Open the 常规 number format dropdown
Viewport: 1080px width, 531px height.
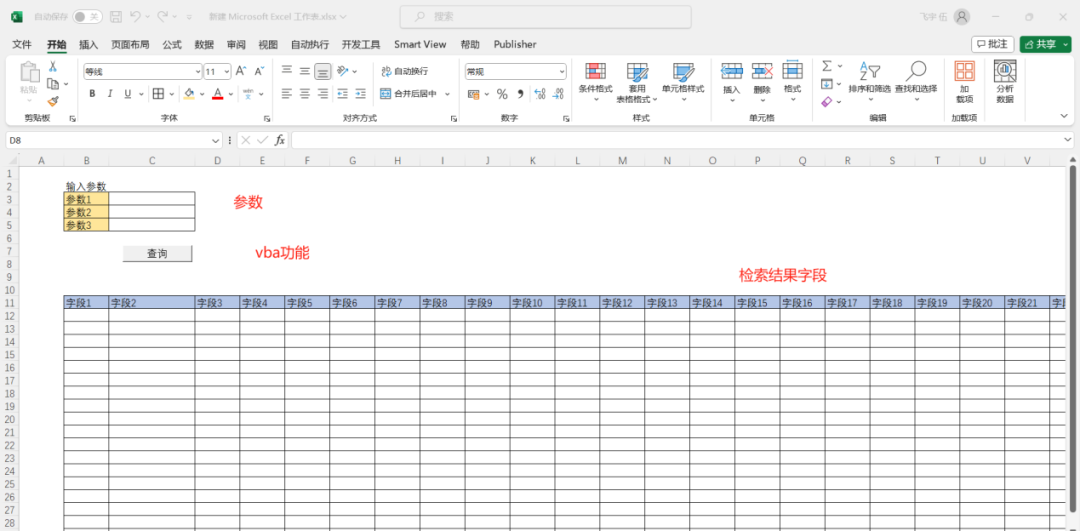pos(562,72)
